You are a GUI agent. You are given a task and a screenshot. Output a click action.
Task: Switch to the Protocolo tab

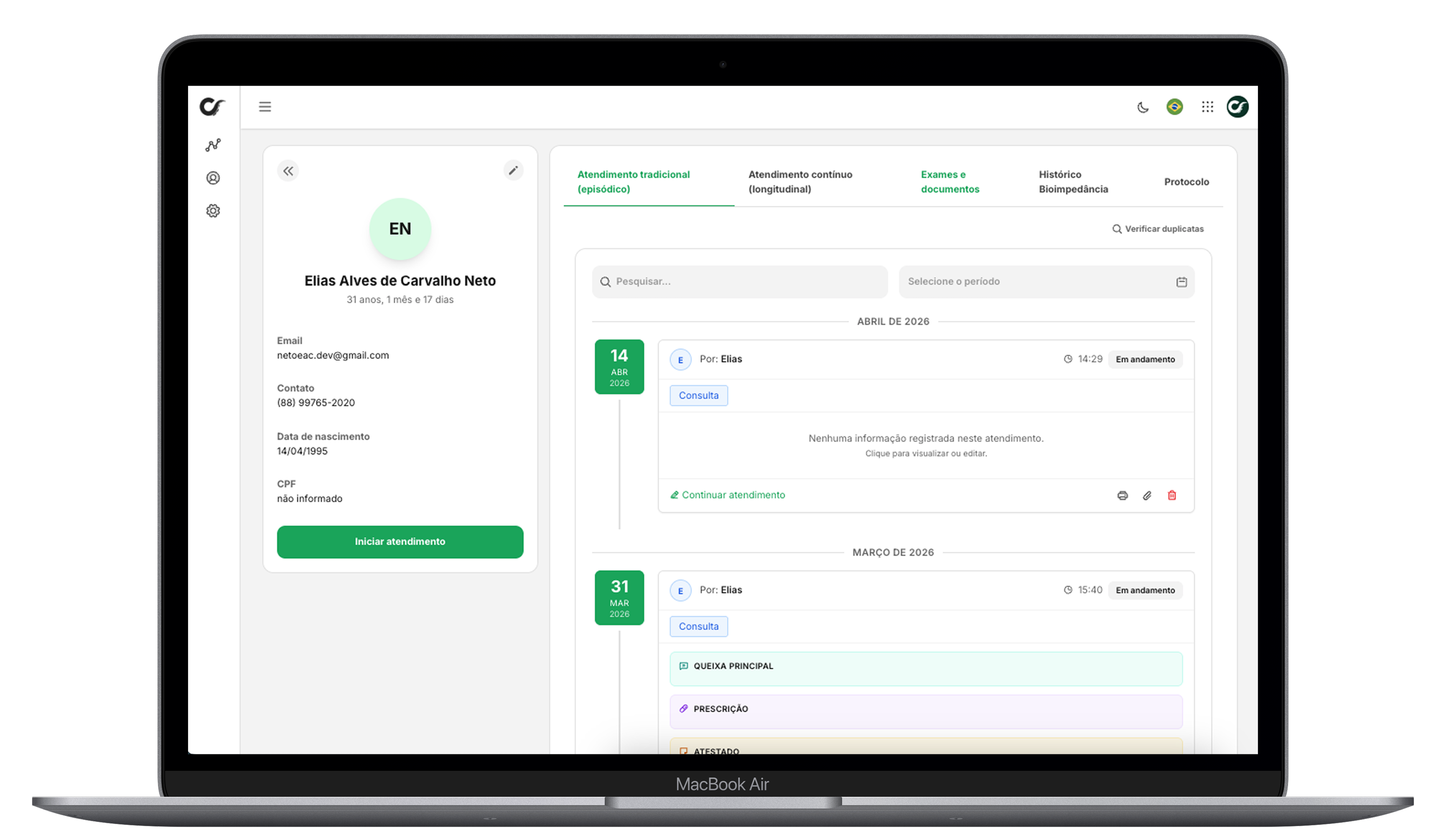pos(1186,182)
